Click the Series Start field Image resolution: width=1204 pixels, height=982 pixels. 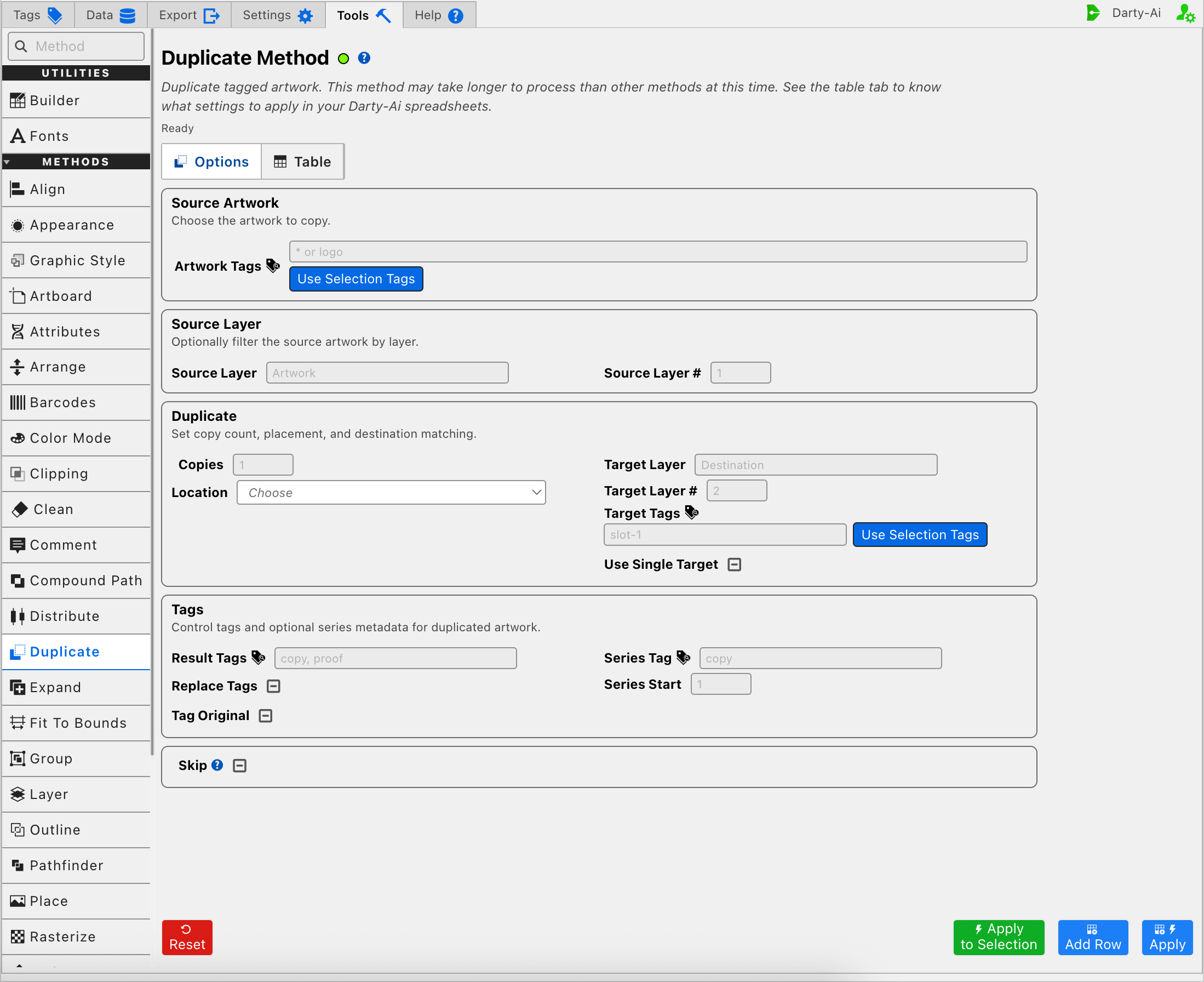pyautogui.click(x=721, y=684)
